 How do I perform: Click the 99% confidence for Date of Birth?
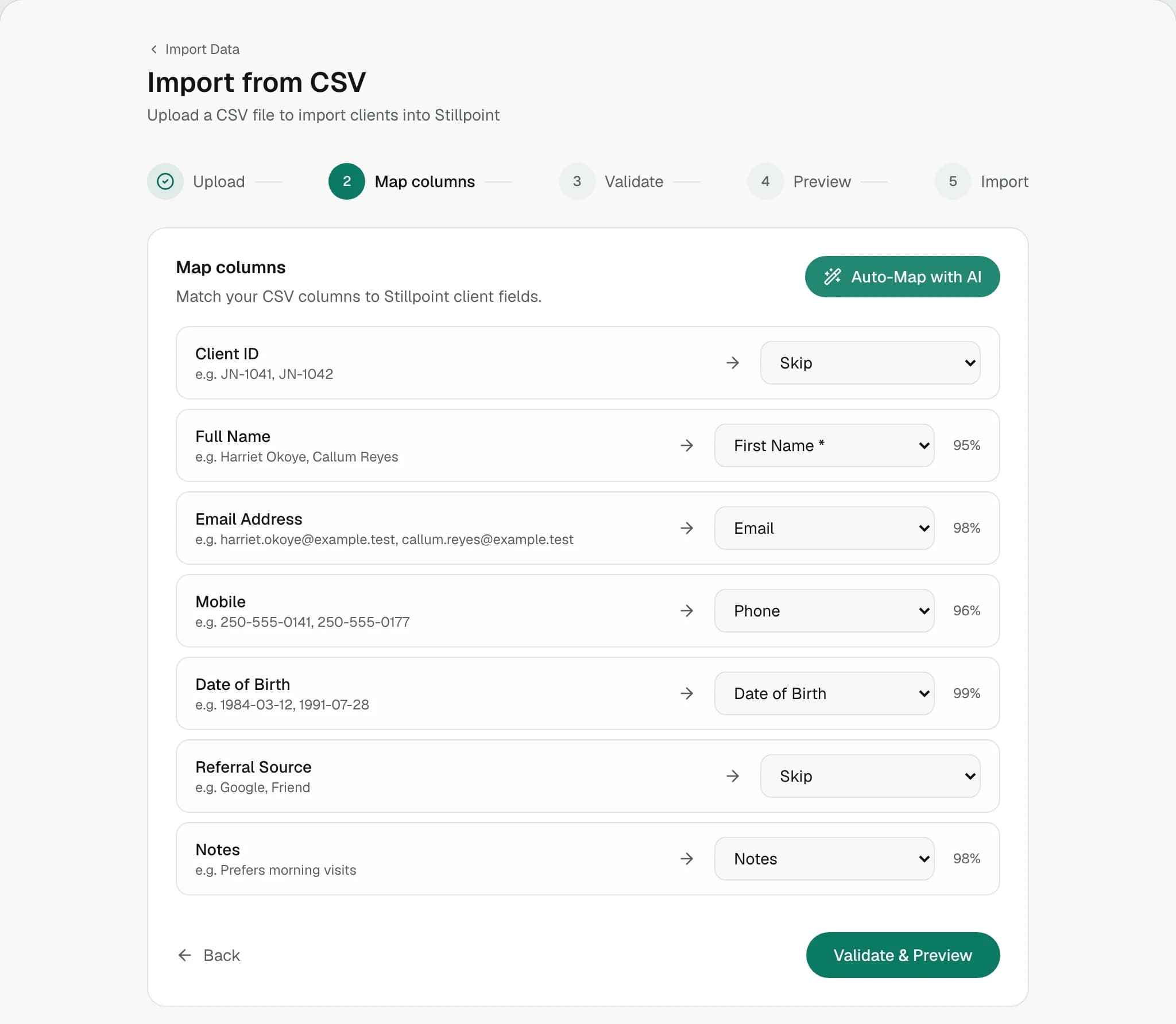click(966, 693)
